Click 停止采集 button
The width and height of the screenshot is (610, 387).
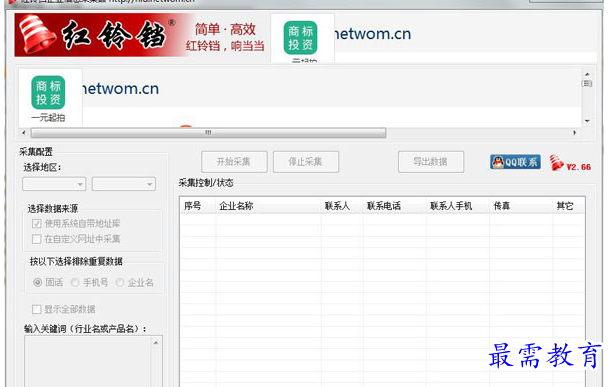(x=306, y=162)
